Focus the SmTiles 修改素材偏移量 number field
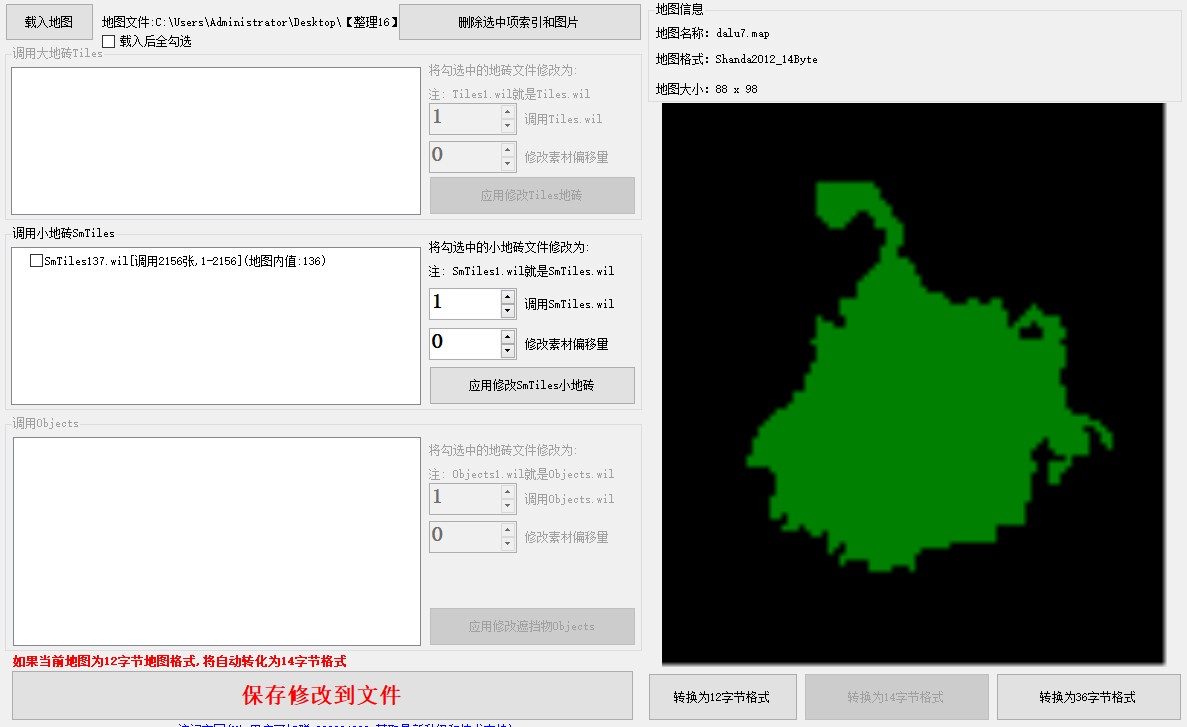The width and height of the screenshot is (1187, 727). (464, 344)
